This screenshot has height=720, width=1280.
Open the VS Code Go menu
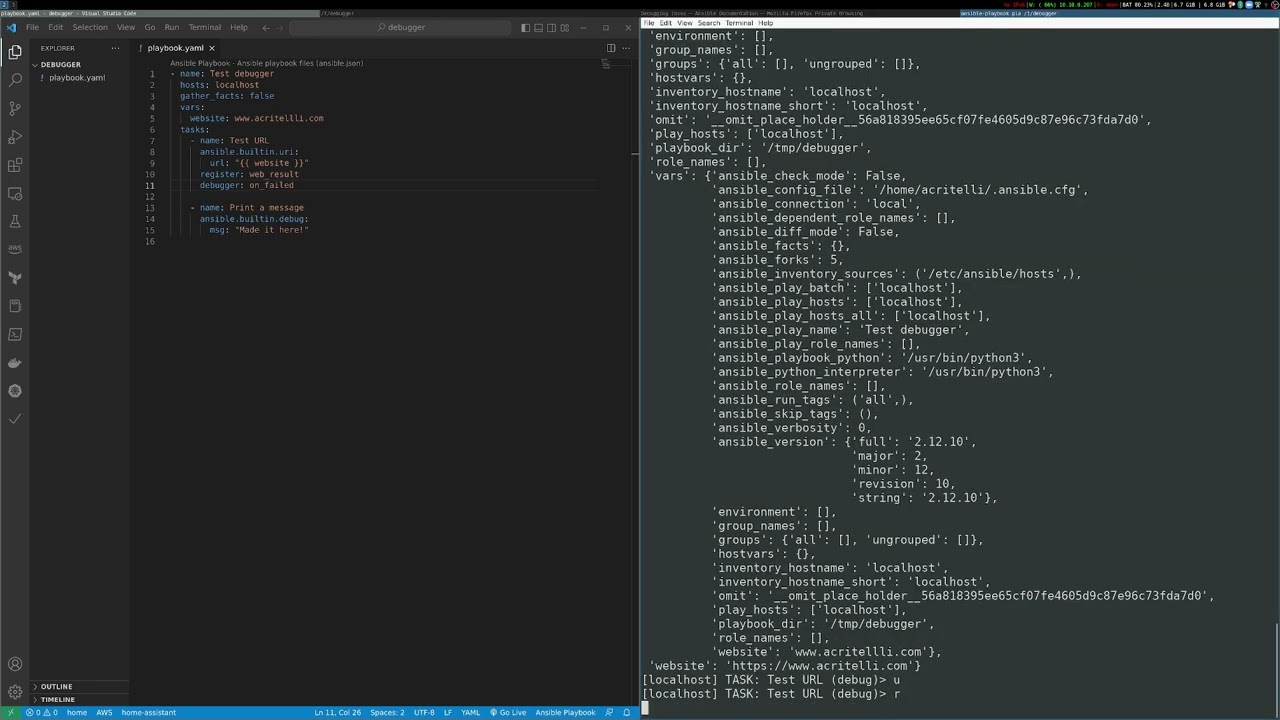click(149, 28)
